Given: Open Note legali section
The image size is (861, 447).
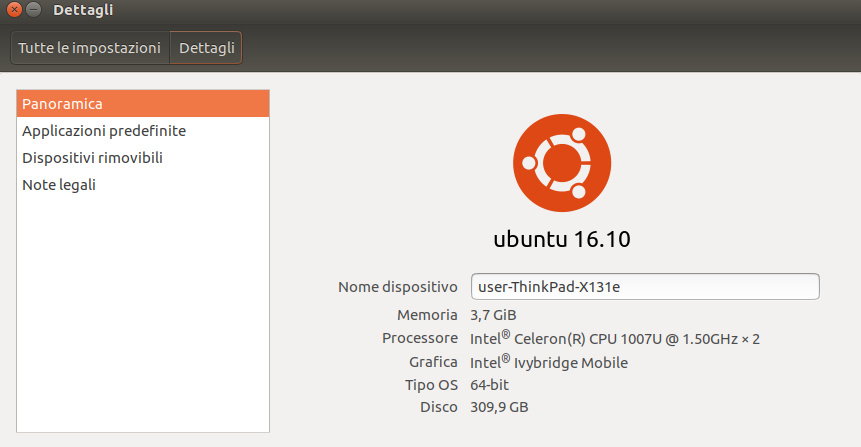Looking at the screenshot, I should point(143,185).
